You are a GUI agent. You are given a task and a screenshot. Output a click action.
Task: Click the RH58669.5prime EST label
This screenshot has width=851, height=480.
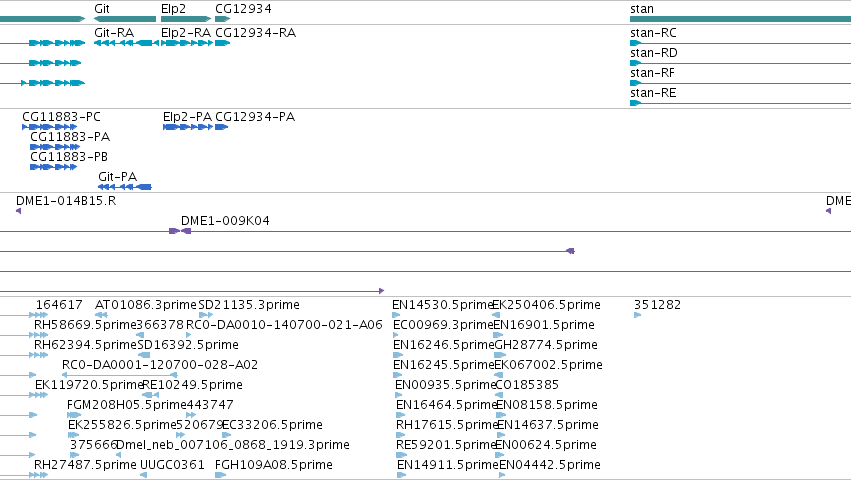[x=85, y=325]
